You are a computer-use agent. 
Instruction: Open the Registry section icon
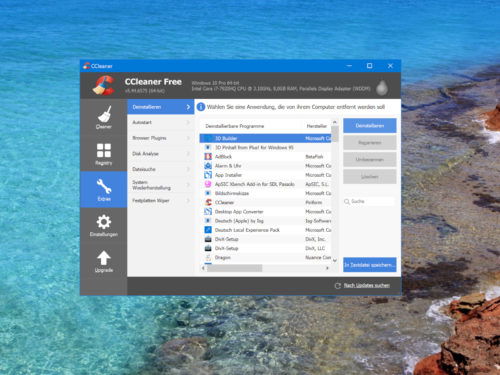pyautogui.click(x=104, y=150)
